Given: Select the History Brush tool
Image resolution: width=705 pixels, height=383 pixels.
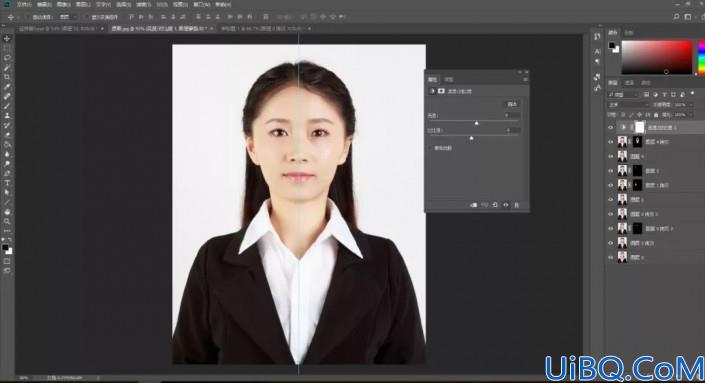Looking at the screenshot, I should coord(7,125).
